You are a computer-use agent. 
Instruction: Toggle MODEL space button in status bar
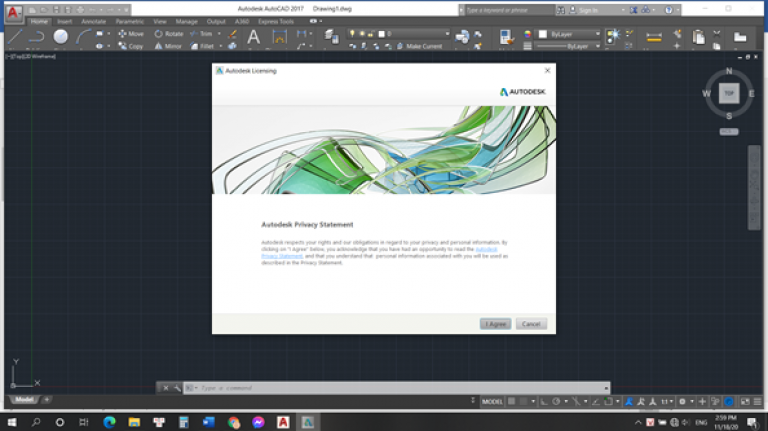click(x=492, y=402)
